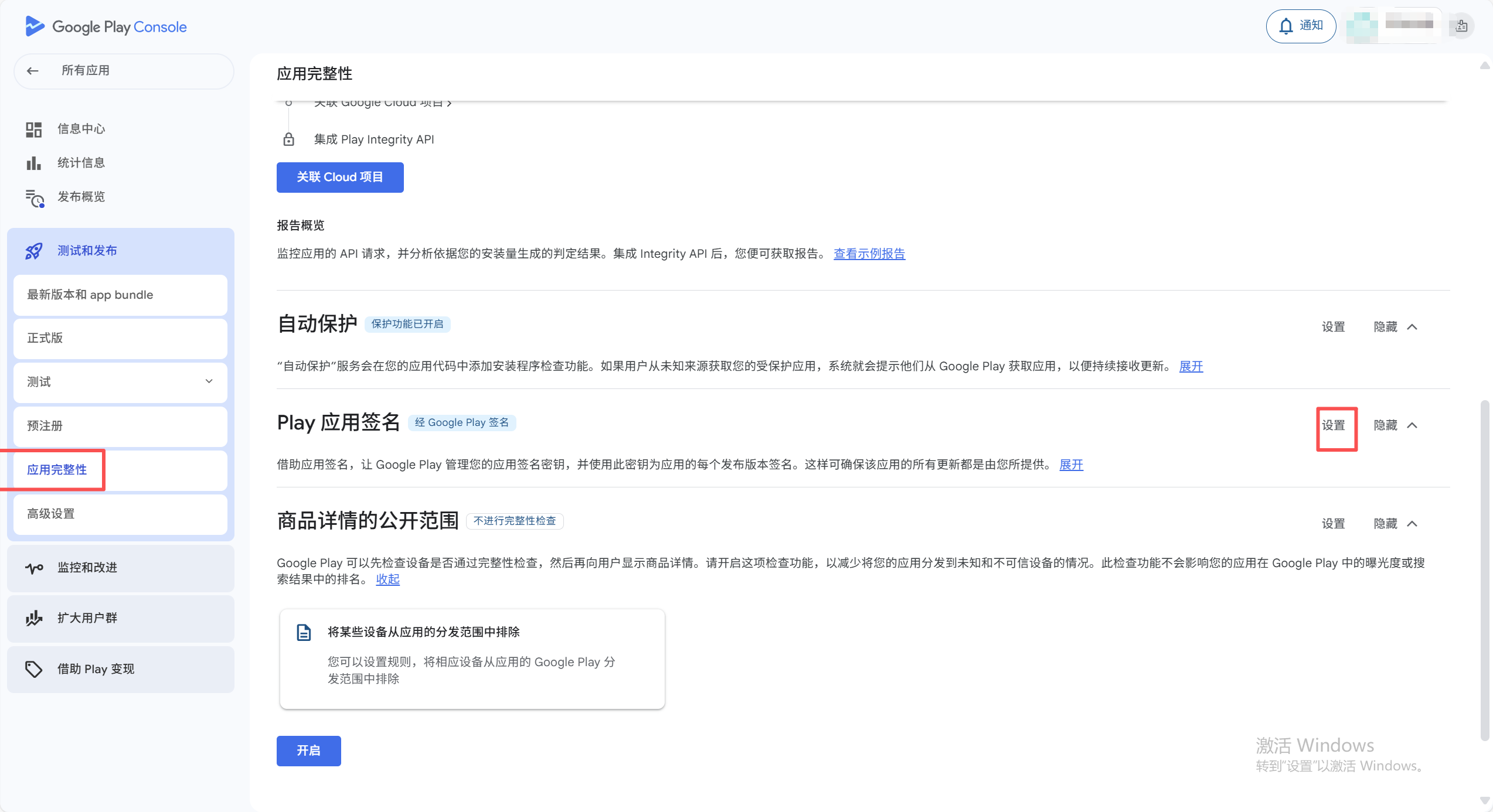Click the 关联 Cloud 项目 button
This screenshot has width=1493, height=812.
coord(340,178)
